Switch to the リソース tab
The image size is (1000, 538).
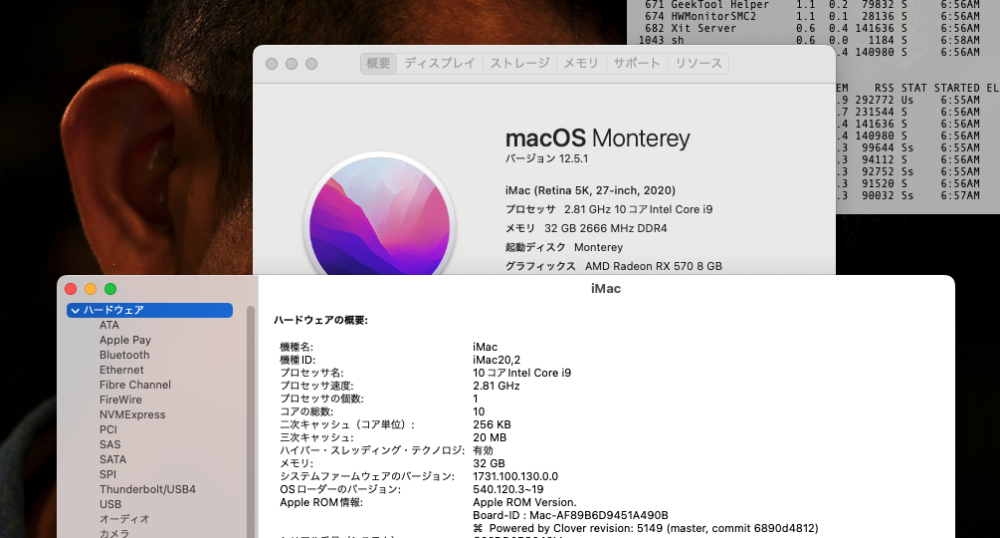point(698,63)
